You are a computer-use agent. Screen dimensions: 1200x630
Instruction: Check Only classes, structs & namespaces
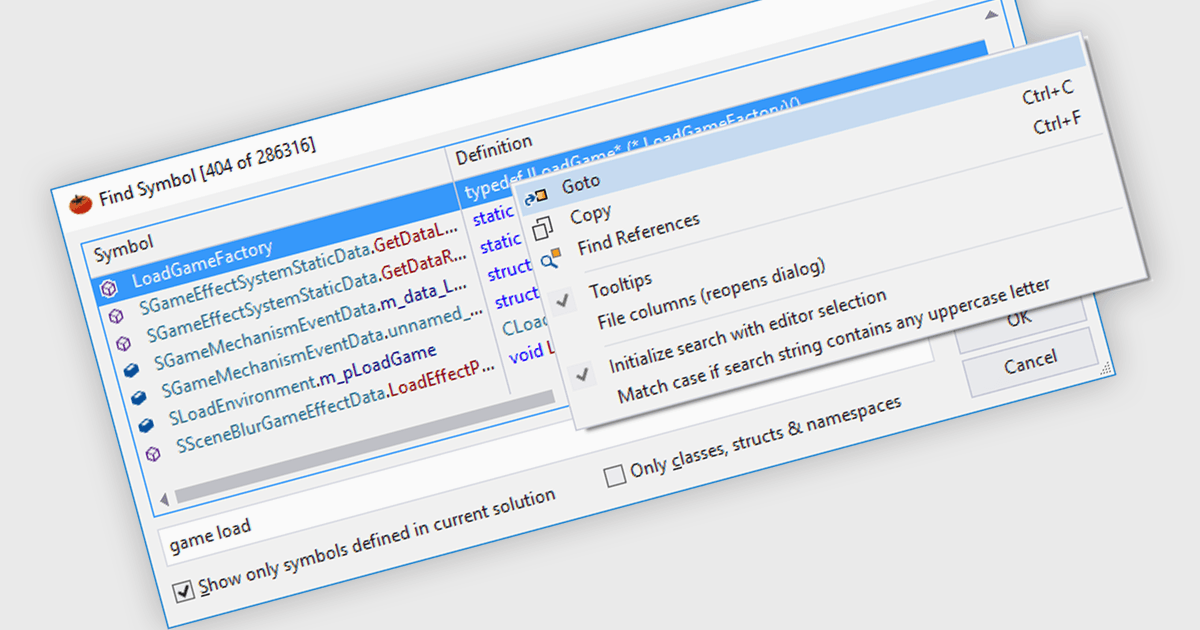(753, 441)
